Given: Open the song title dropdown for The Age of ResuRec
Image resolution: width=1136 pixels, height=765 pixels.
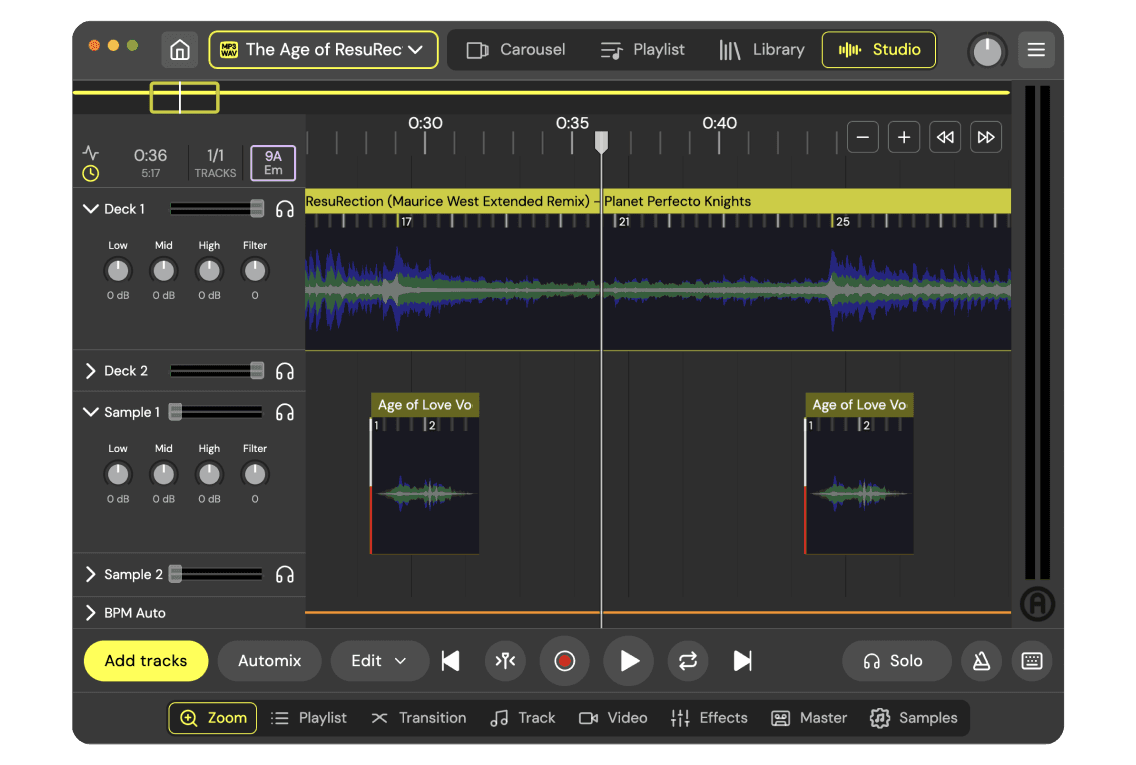Looking at the screenshot, I should (x=323, y=49).
